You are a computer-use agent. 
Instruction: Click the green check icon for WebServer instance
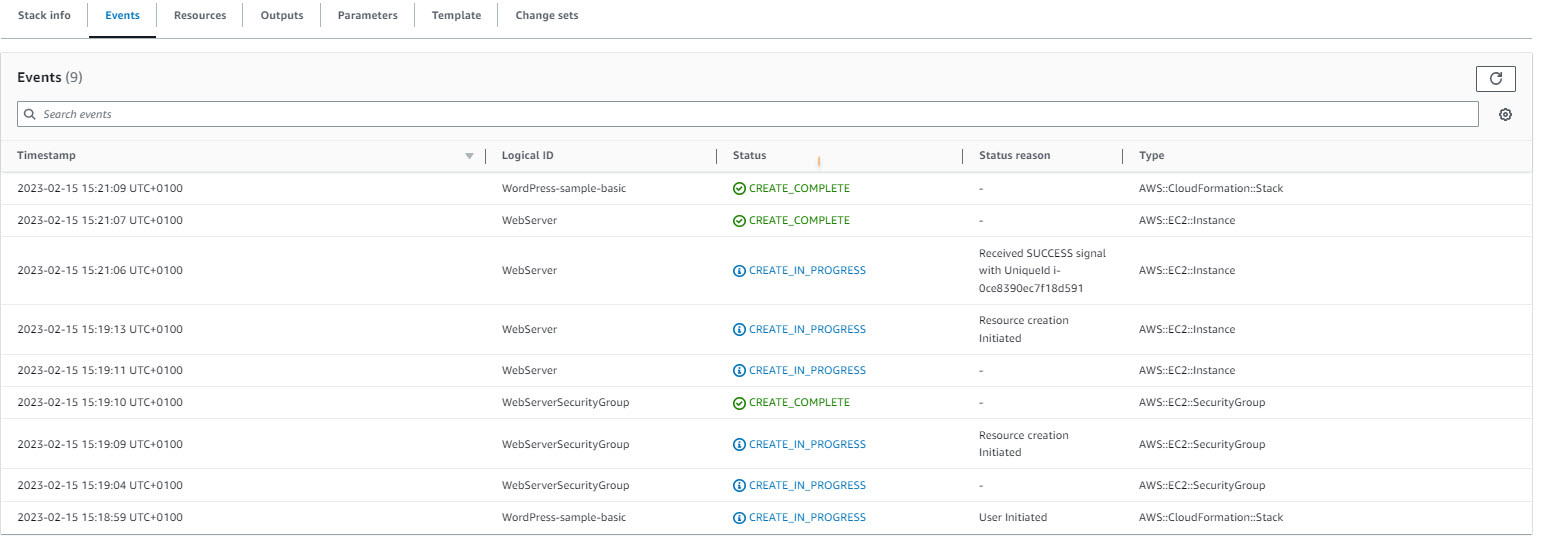739,221
